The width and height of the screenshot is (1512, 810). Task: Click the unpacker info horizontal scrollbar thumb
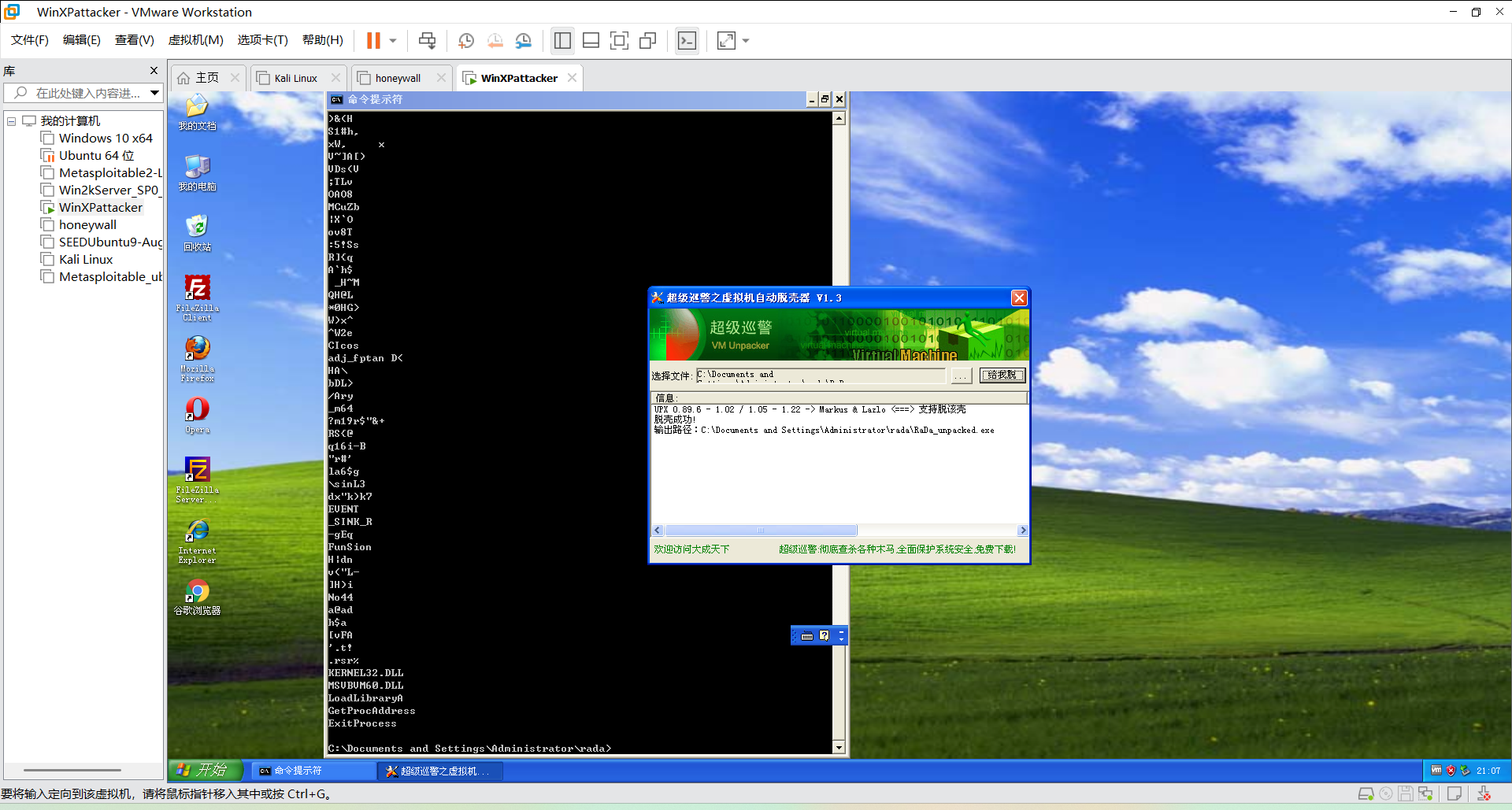point(761,531)
